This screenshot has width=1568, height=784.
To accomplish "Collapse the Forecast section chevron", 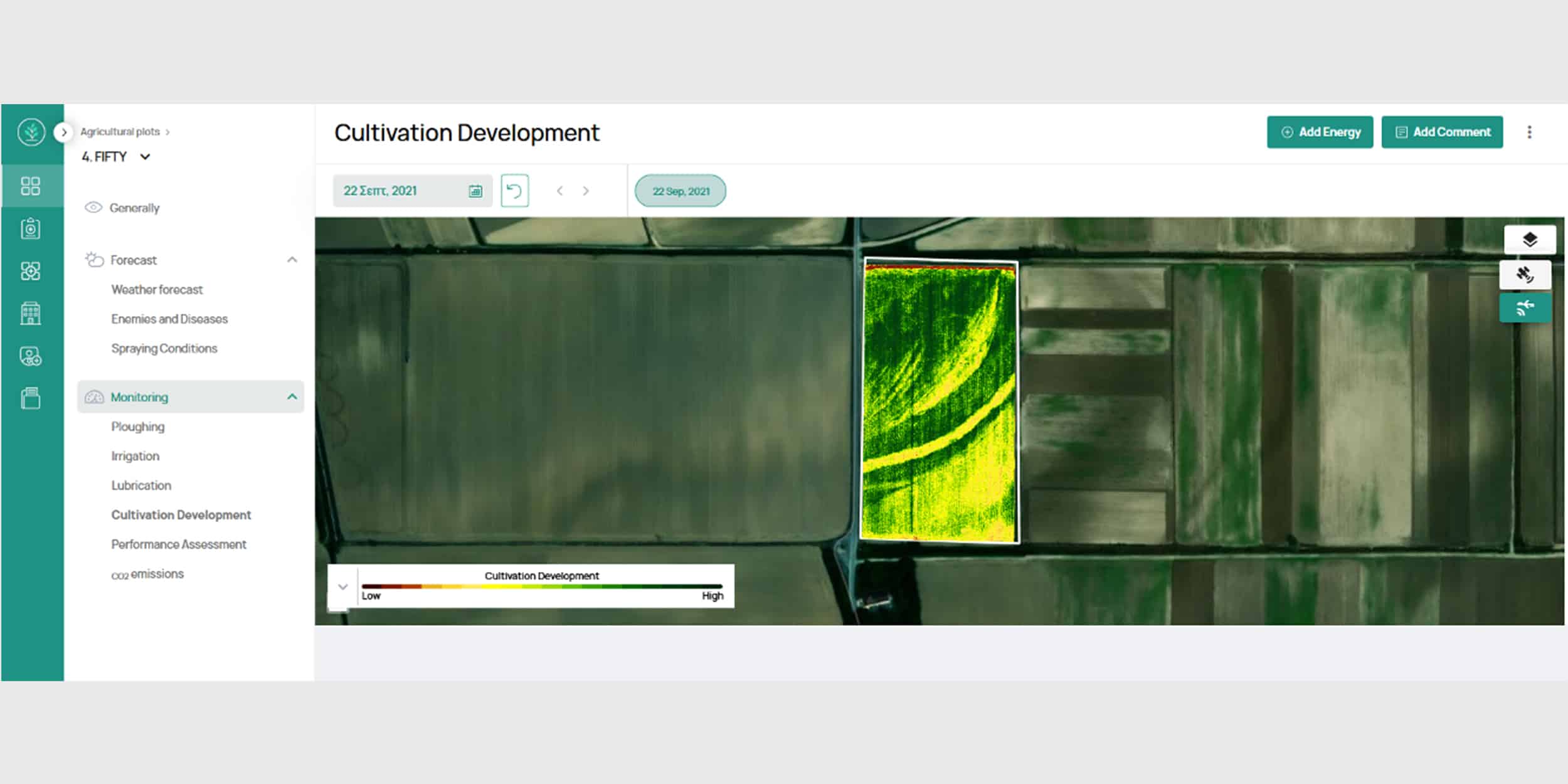I will [x=292, y=260].
